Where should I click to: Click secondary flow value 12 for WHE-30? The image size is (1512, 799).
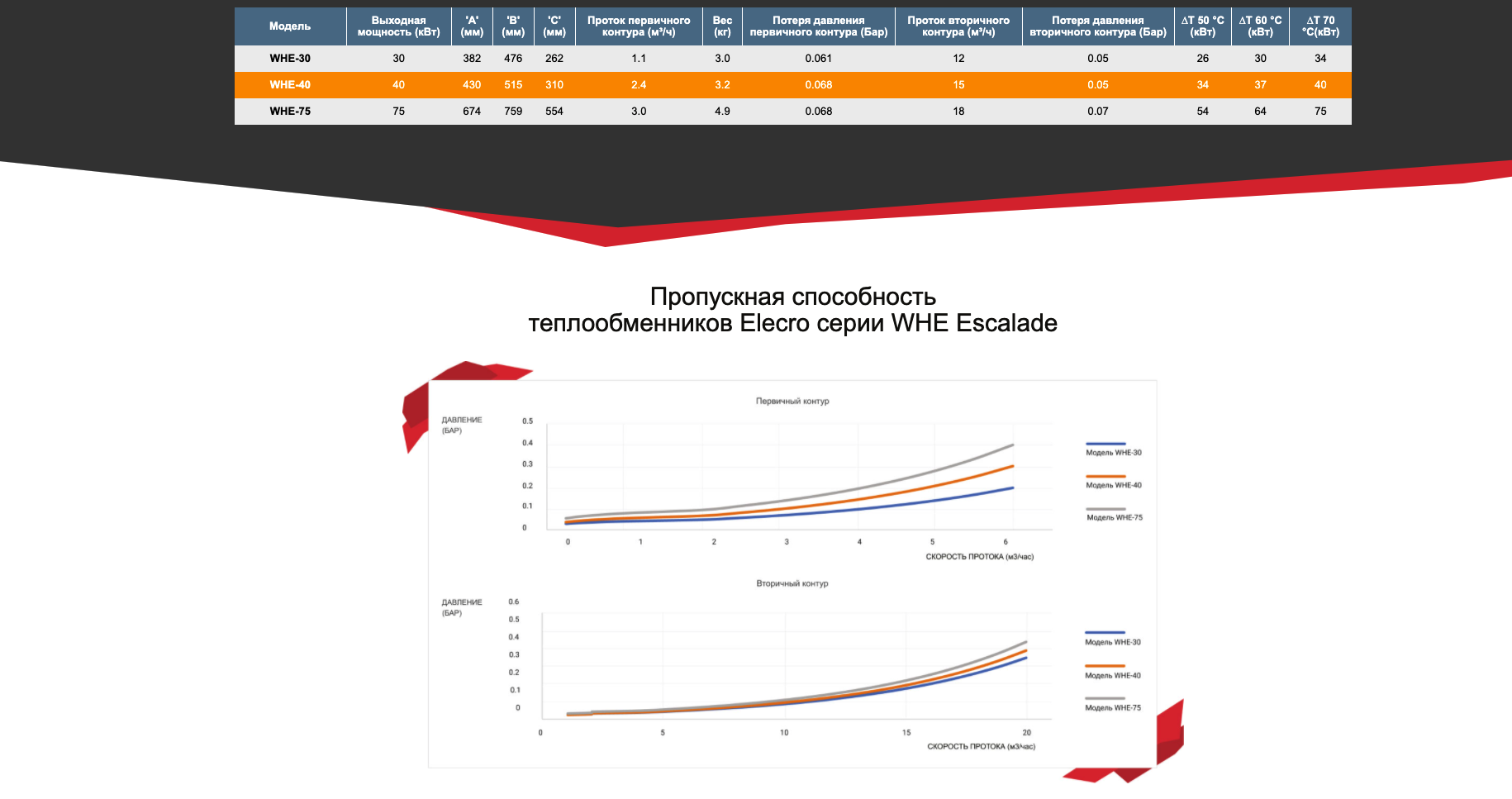tap(958, 59)
